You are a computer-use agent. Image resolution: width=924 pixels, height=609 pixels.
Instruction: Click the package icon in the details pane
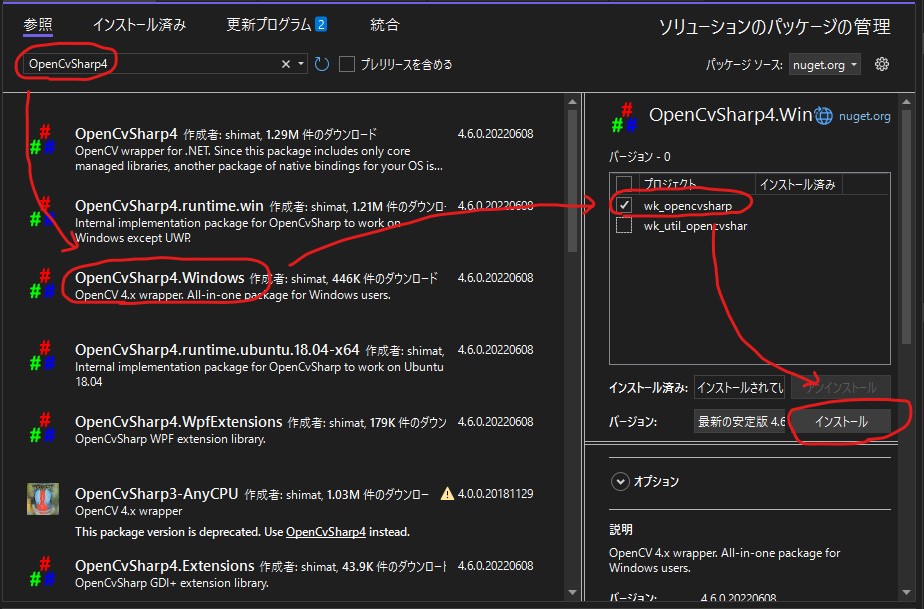[x=623, y=117]
